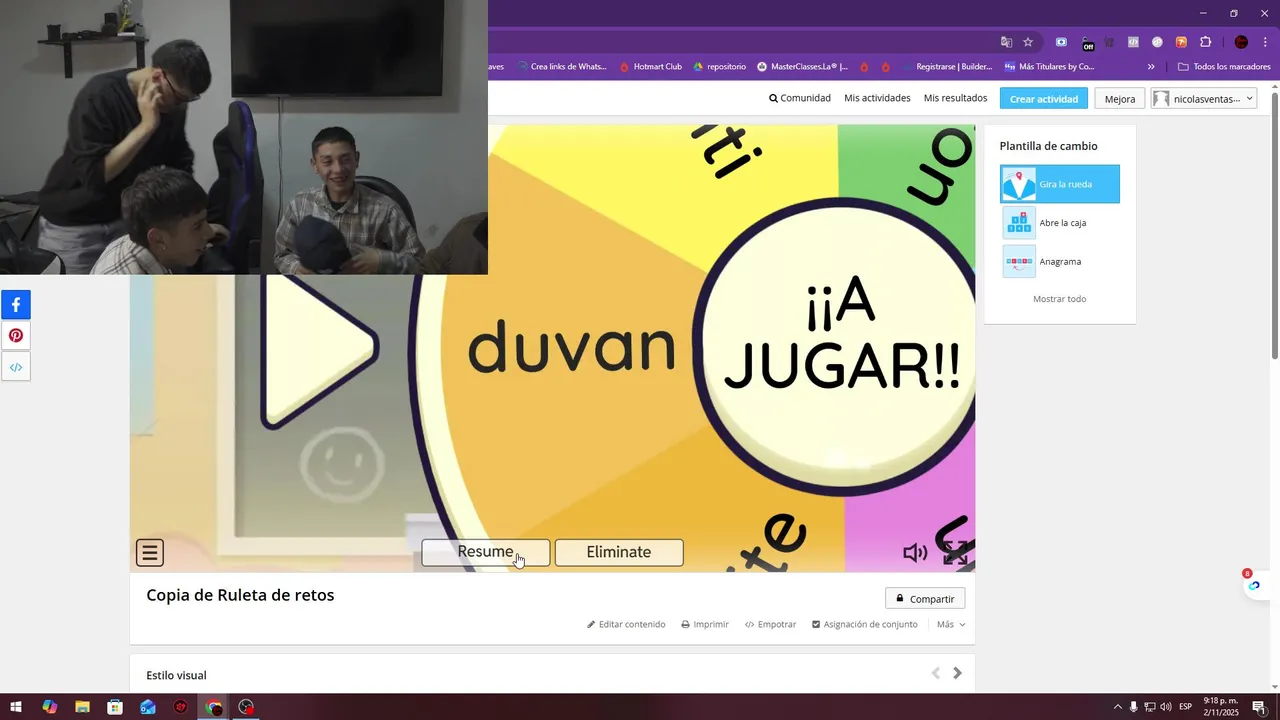
Task: Open the Registrarse | Builder bookmark
Action: 947,67
